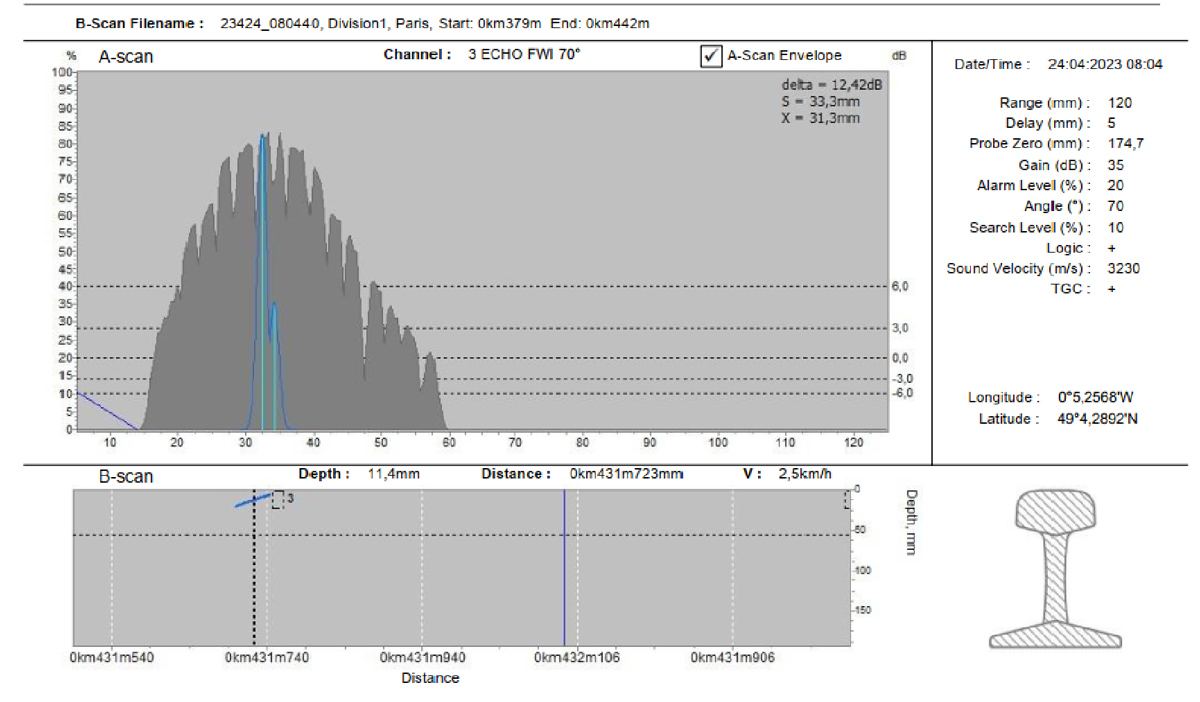The height and width of the screenshot is (702, 1200).
Task: Click the bracket marker at B-scan right edge
Action: 847,500
